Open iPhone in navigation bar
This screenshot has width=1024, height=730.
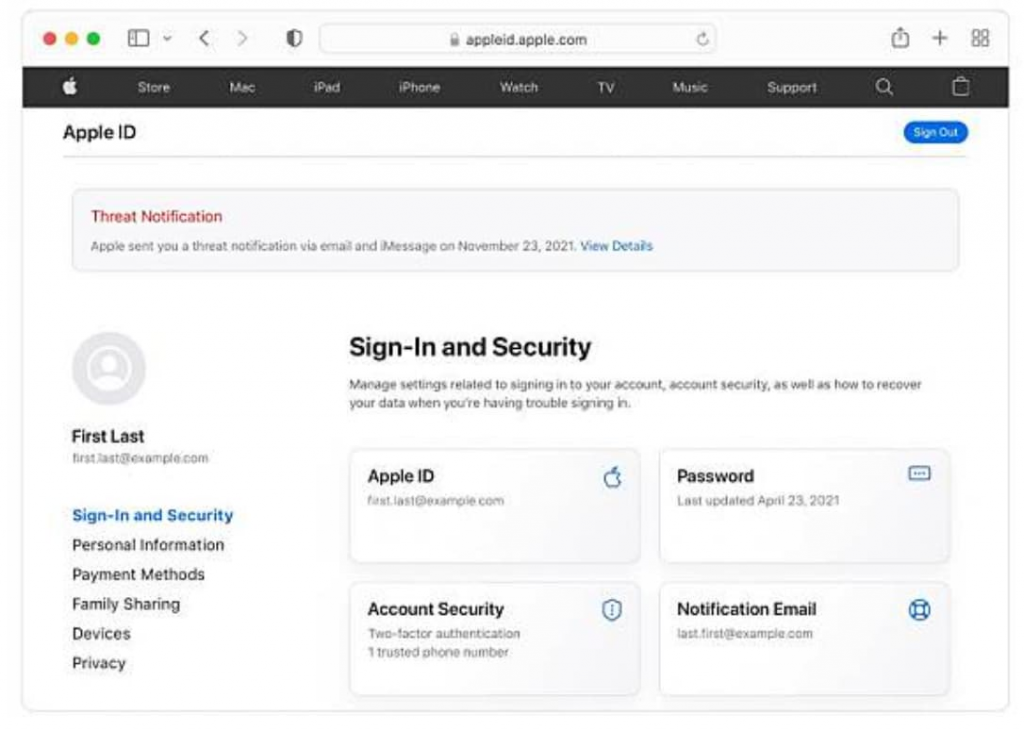coord(419,87)
